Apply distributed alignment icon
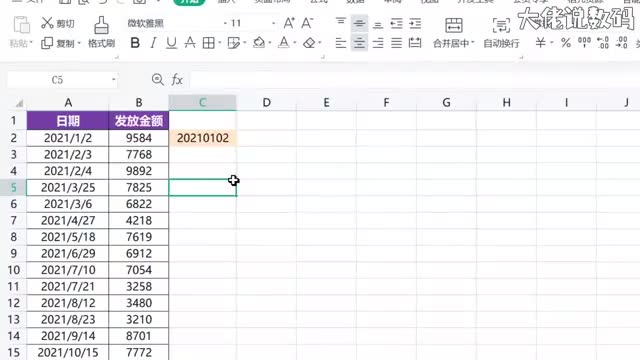 [415, 43]
